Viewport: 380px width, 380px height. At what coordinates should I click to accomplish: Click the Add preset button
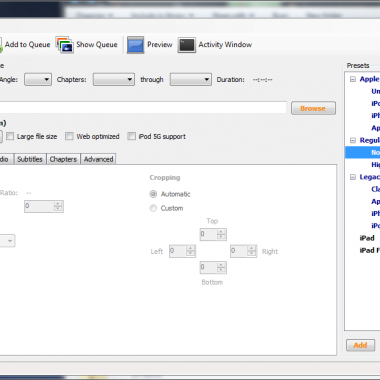click(360, 345)
